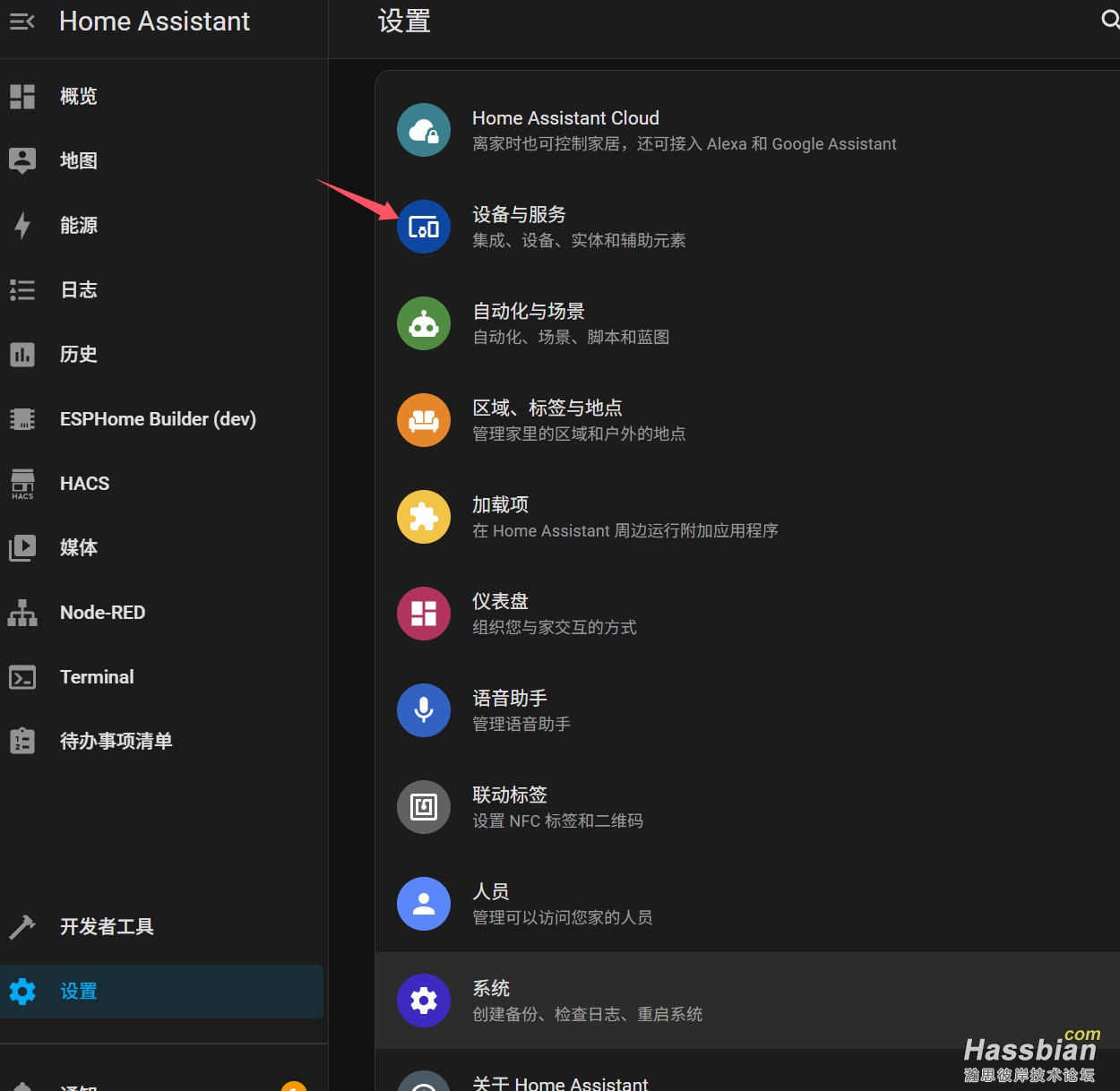Viewport: 1120px width, 1091px height.
Task: Open the Terminal console icon
Action: pyautogui.click(x=22, y=677)
